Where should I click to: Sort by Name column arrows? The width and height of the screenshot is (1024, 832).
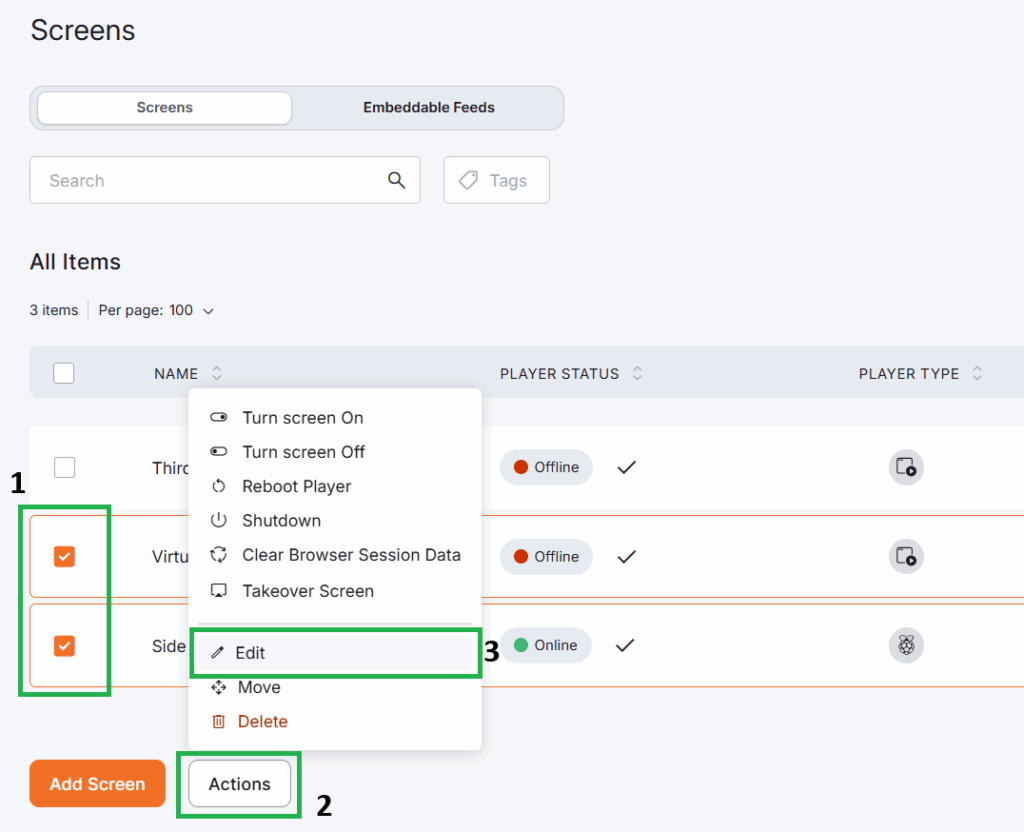tap(217, 374)
